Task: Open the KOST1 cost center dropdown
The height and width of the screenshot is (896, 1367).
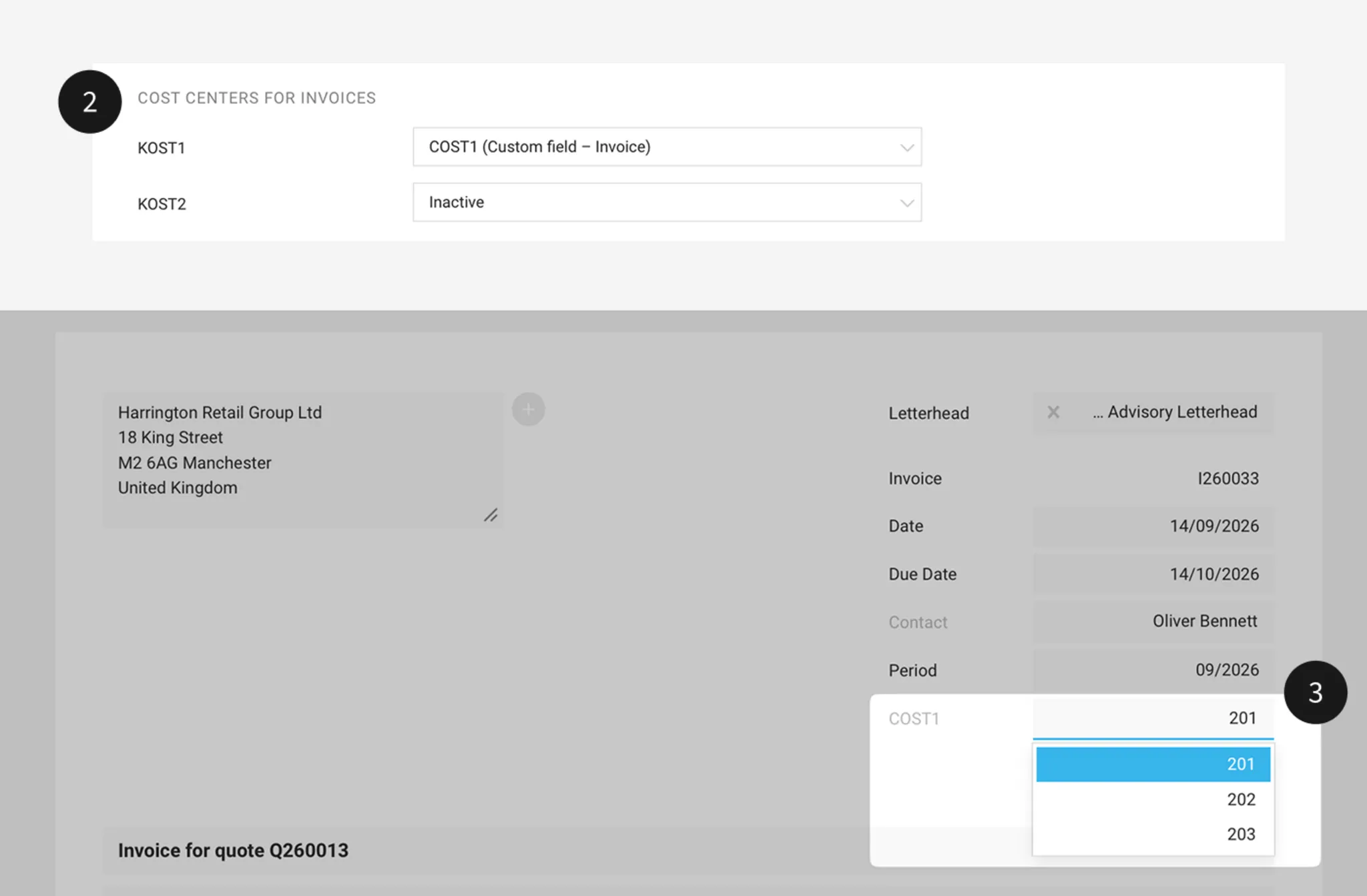Action: 667,147
